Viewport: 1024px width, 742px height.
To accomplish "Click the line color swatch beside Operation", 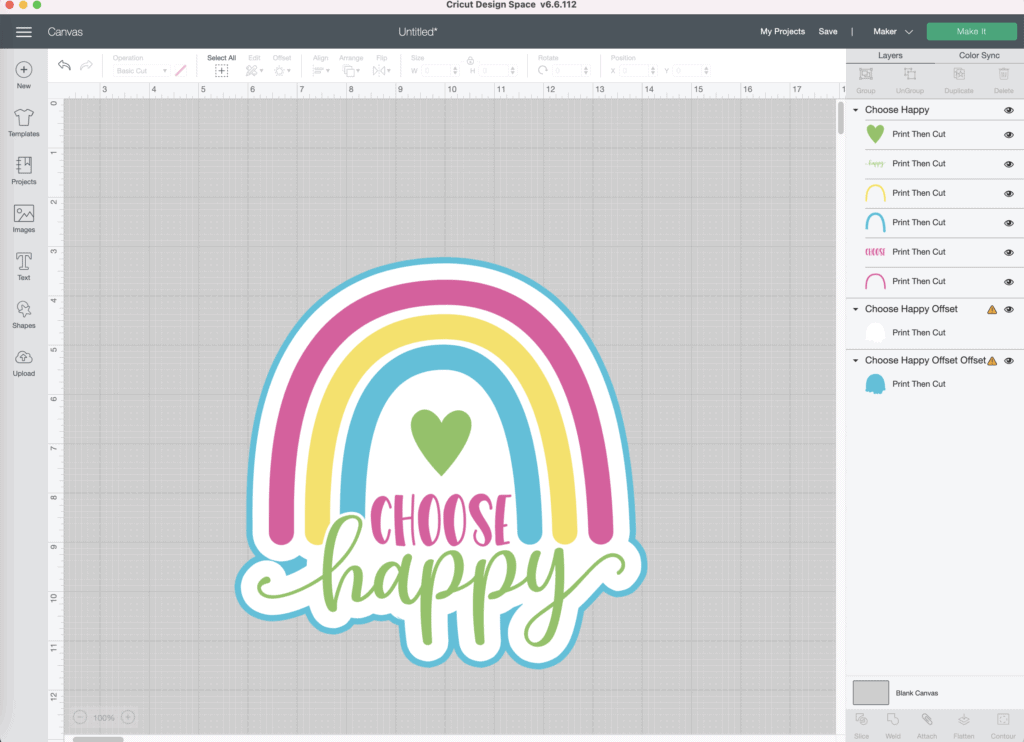I will [x=181, y=70].
